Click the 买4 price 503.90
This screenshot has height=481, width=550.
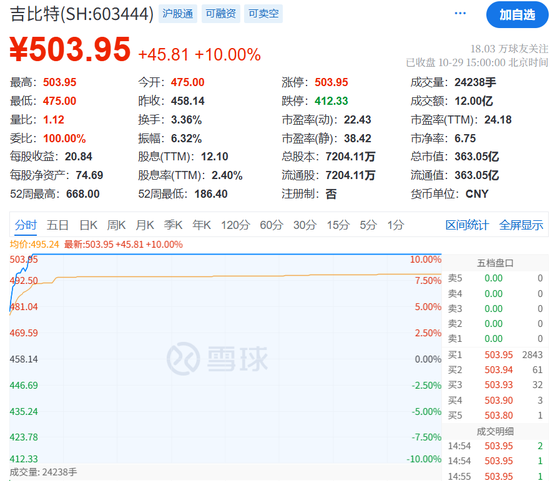pos(498,400)
